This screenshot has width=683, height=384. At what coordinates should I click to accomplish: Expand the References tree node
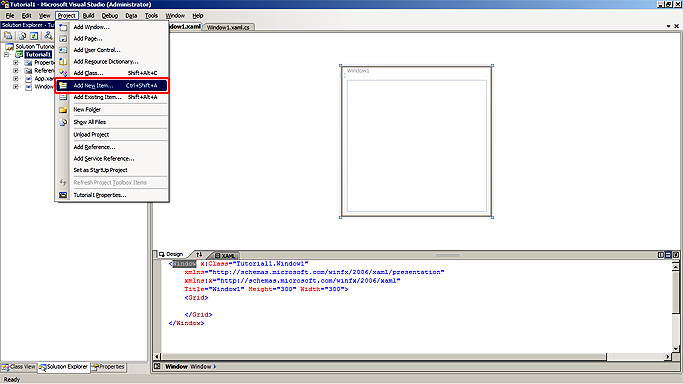pos(16,71)
